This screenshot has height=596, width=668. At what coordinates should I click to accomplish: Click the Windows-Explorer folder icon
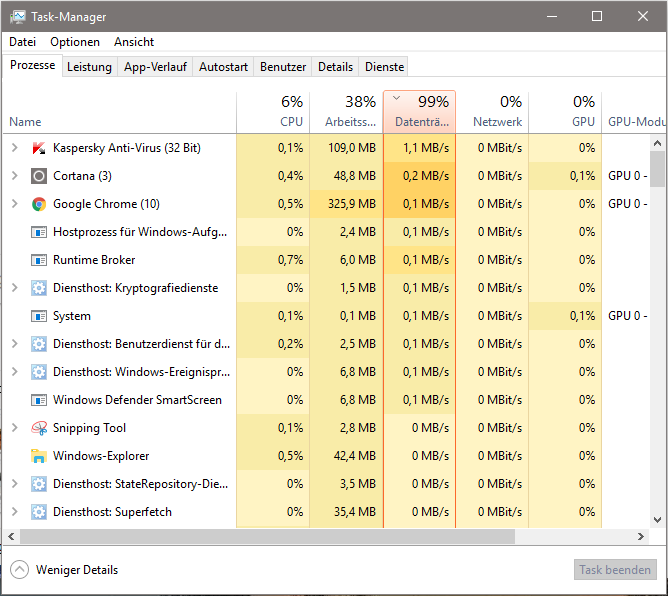(x=39, y=456)
